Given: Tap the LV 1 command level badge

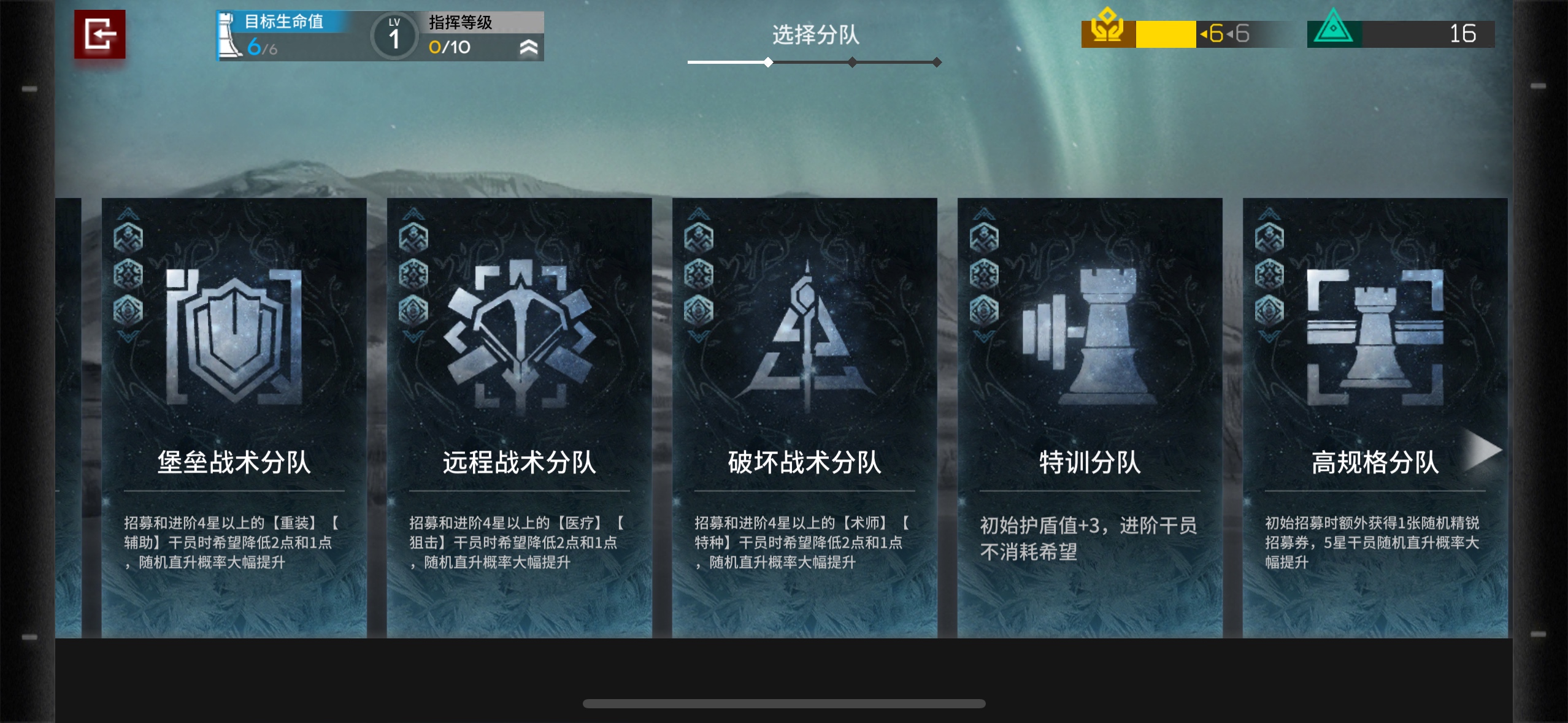Looking at the screenshot, I should [x=394, y=36].
